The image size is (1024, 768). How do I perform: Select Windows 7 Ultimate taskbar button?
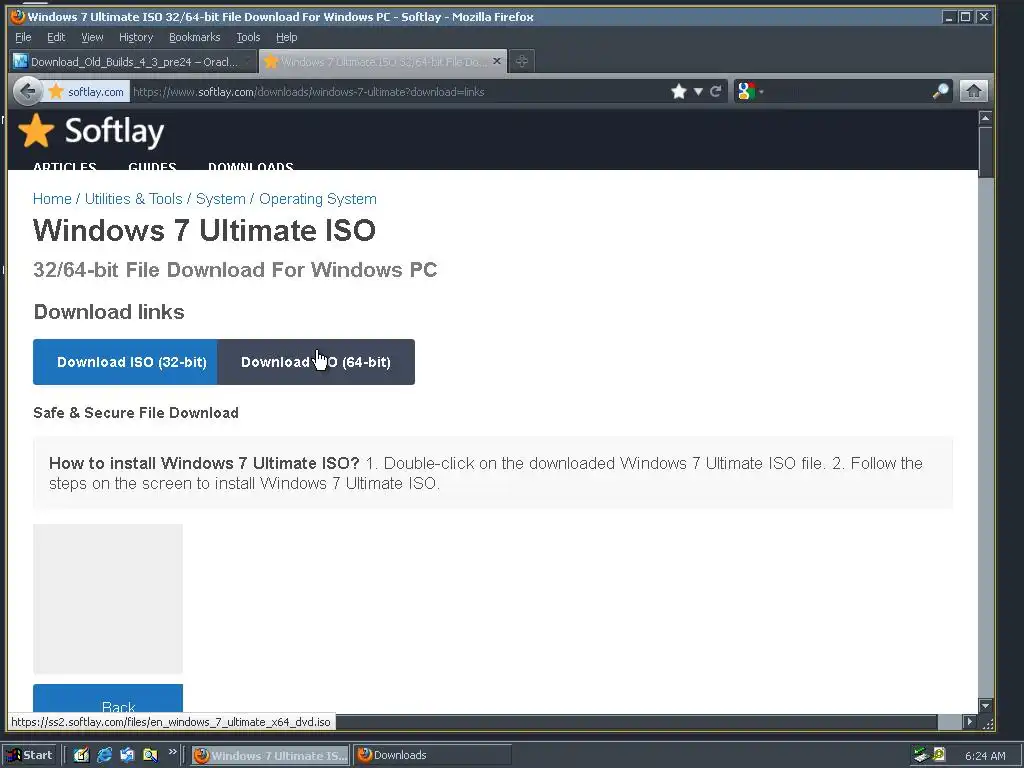(271, 756)
